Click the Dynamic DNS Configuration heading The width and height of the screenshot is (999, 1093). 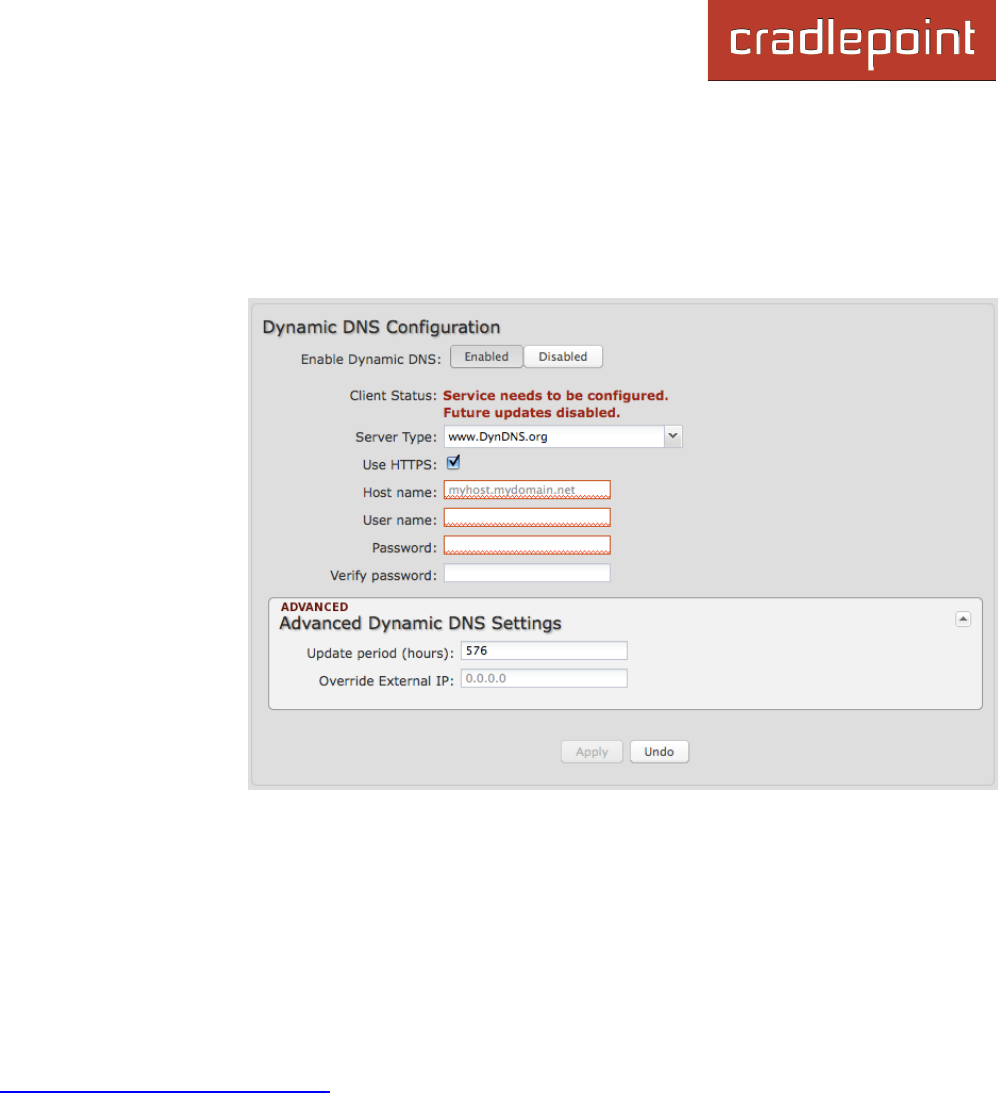[x=381, y=327]
